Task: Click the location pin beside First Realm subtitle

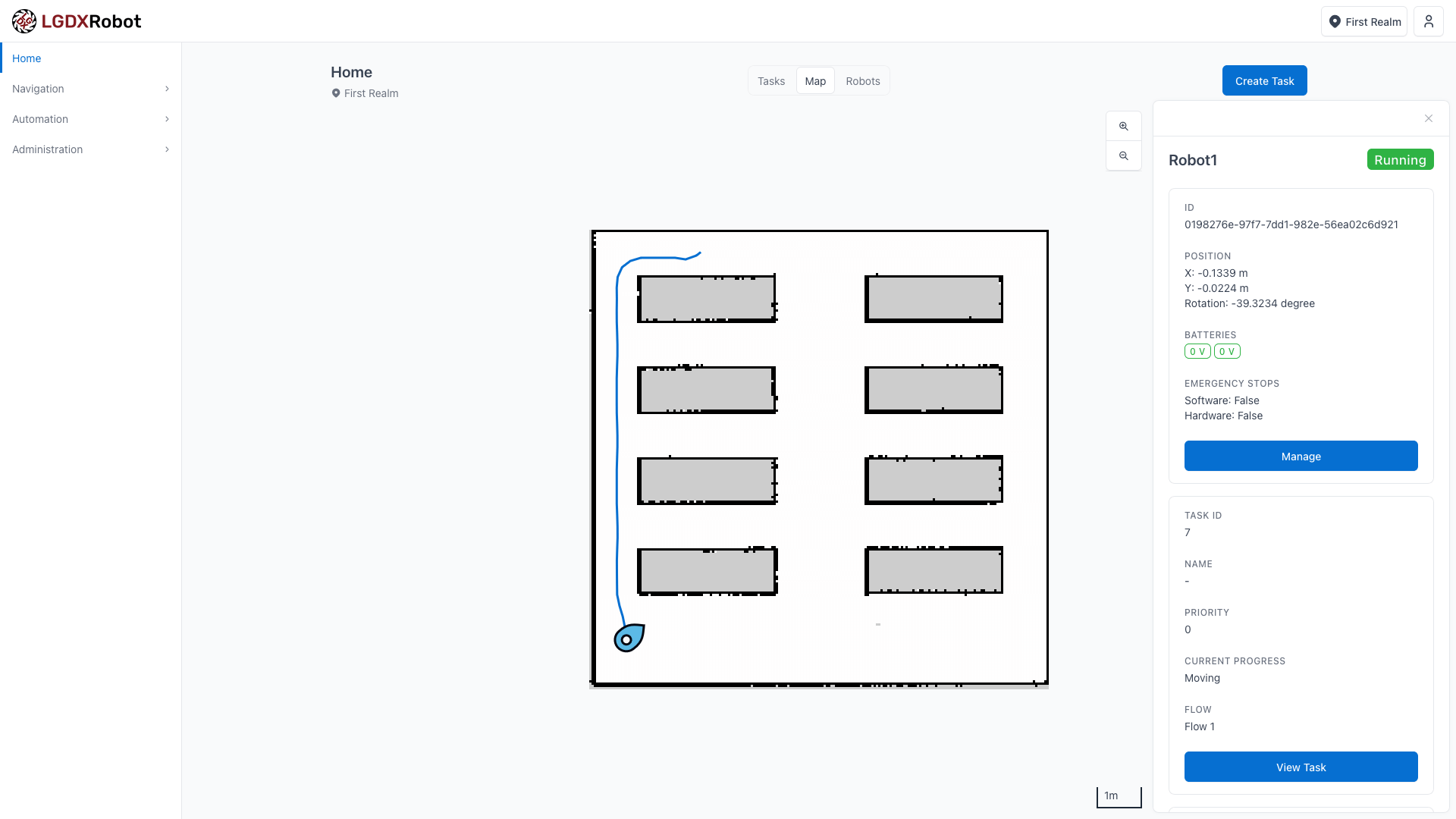Action: click(x=336, y=93)
